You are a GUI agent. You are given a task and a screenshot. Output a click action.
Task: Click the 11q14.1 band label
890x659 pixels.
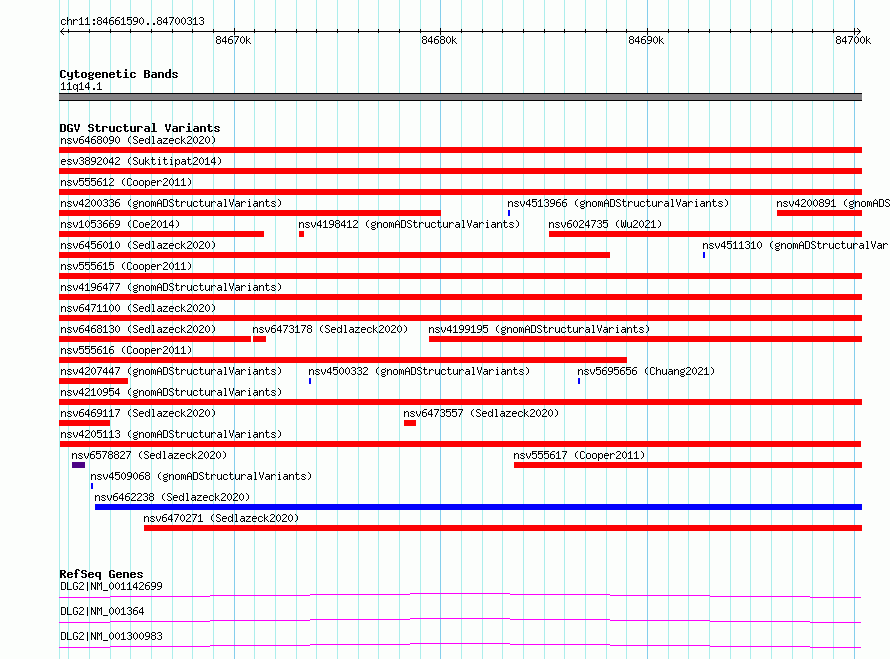pos(81,86)
